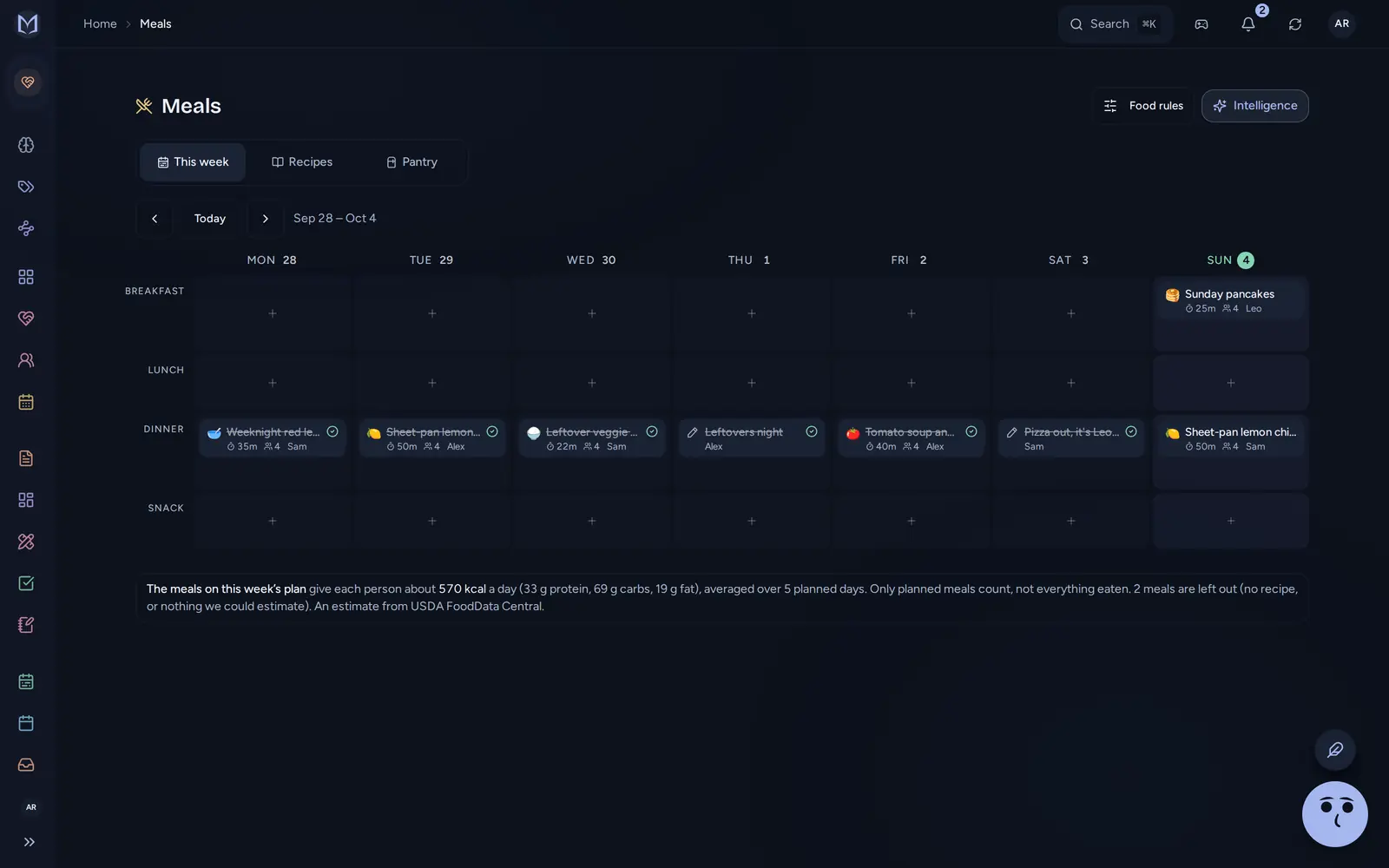The height and width of the screenshot is (868, 1389).
Task: Toggle done check on Leftover veggie dinner
Action: [x=652, y=431]
